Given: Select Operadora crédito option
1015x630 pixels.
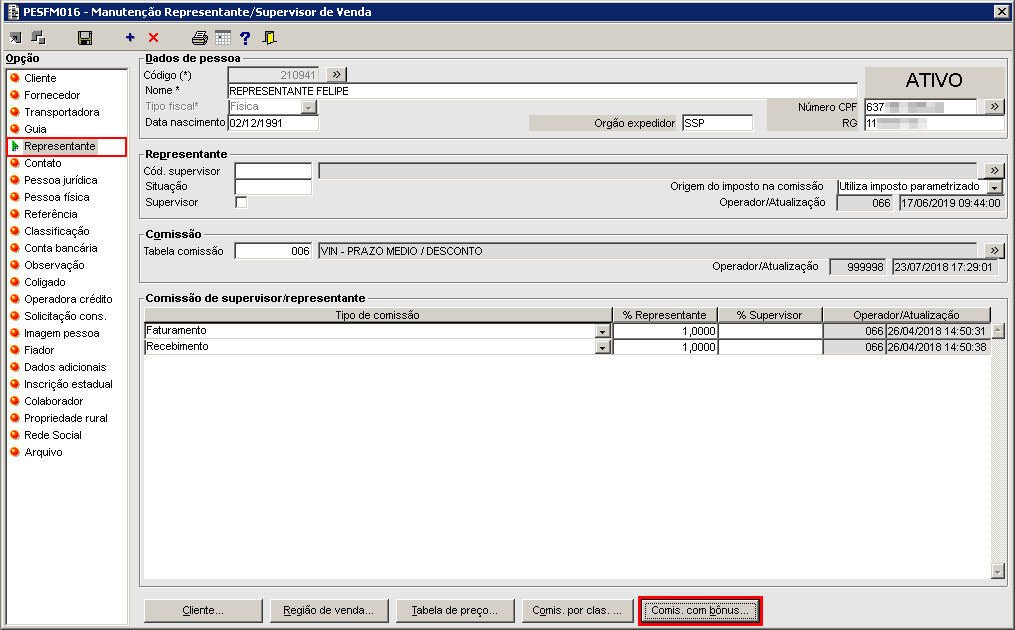Looking at the screenshot, I should (68, 299).
